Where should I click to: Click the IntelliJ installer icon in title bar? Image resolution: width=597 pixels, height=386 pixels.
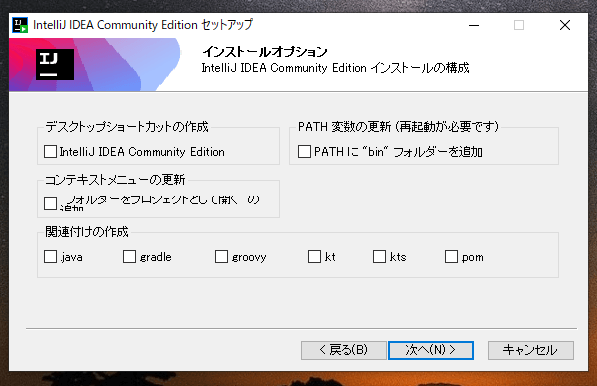tap(20, 25)
